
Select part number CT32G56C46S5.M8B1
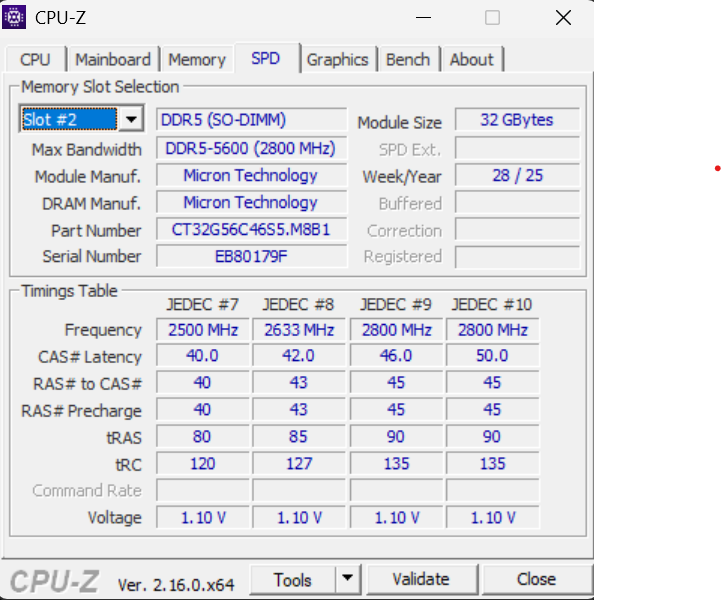pyautogui.click(x=251, y=229)
